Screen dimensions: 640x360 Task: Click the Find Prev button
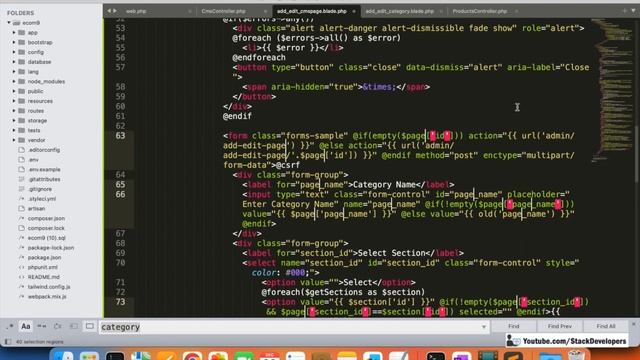560,326
